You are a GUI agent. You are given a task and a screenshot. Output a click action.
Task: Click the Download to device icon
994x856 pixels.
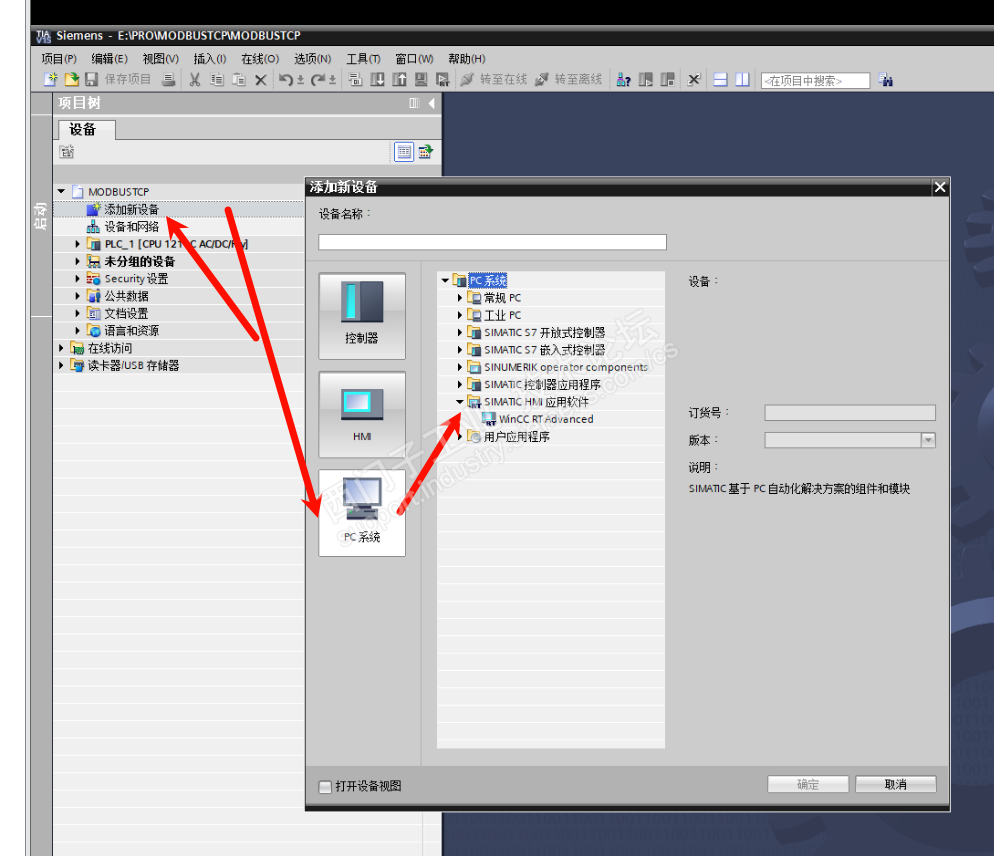[377, 79]
